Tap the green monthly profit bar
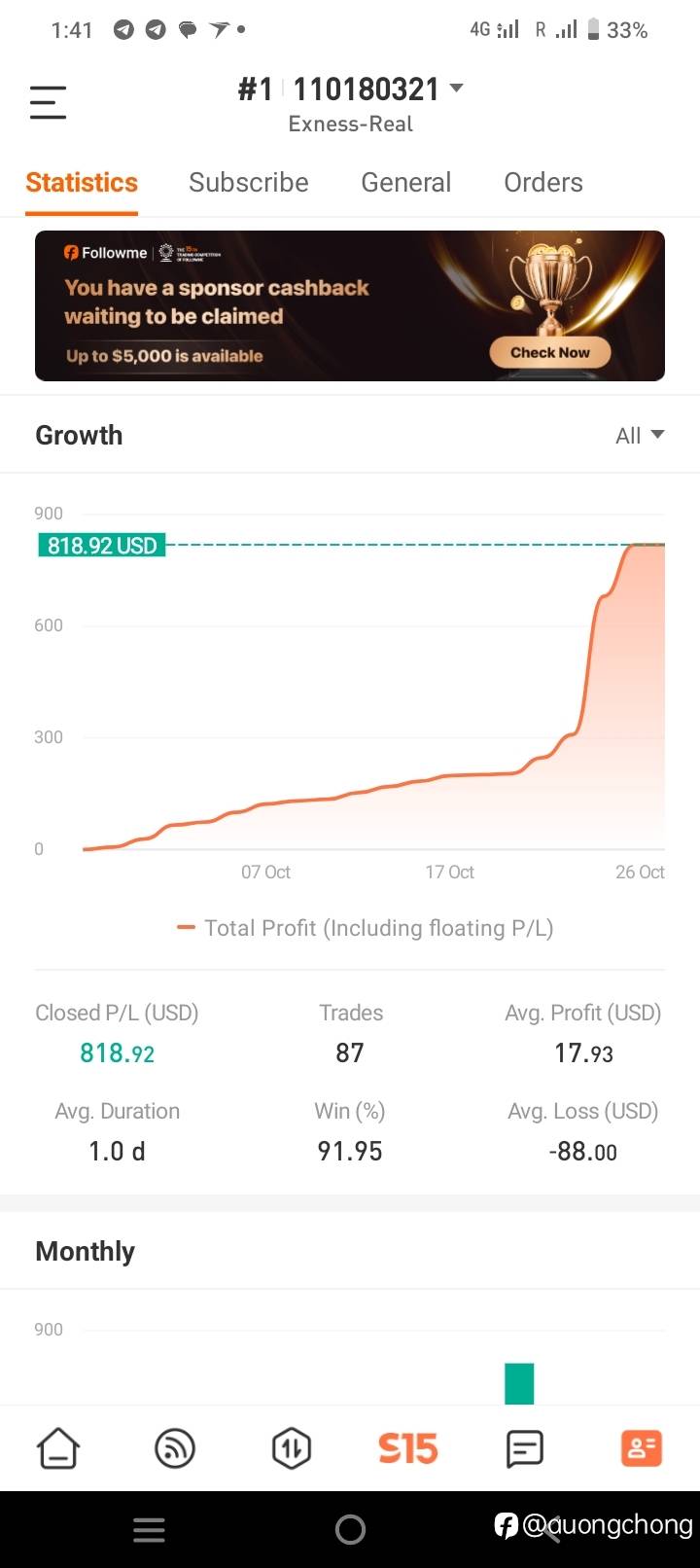Viewport: 700px width, 1568px height. point(519,1383)
